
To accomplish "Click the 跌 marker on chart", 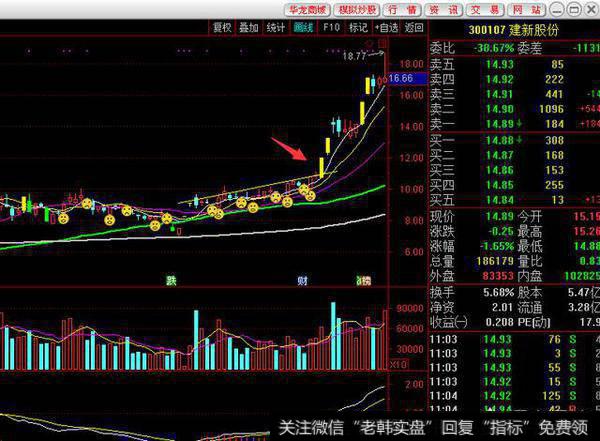I will [171, 281].
